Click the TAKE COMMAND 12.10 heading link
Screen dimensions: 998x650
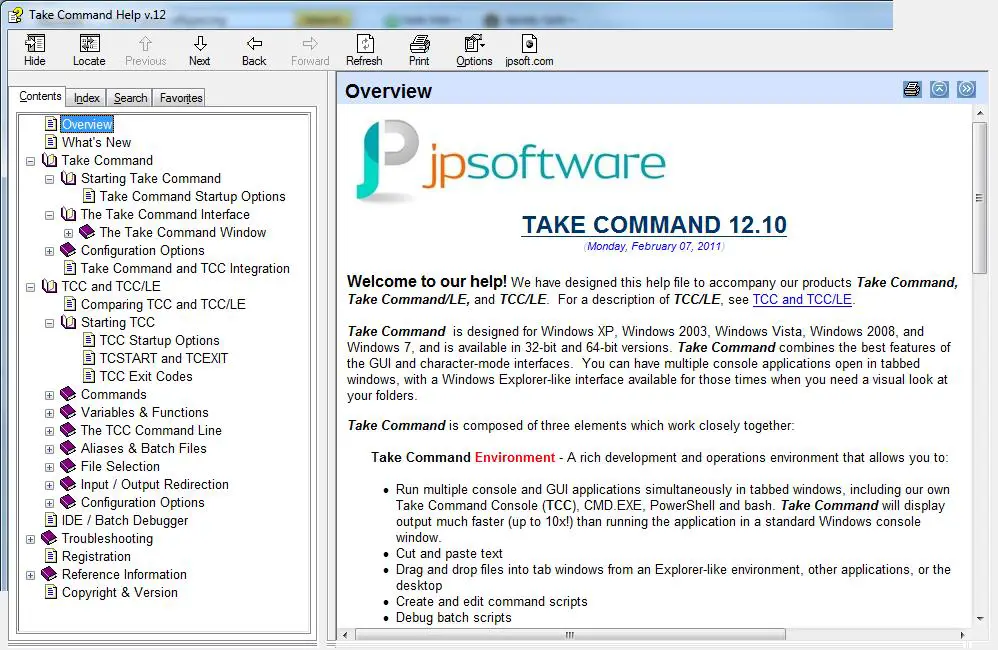(654, 225)
